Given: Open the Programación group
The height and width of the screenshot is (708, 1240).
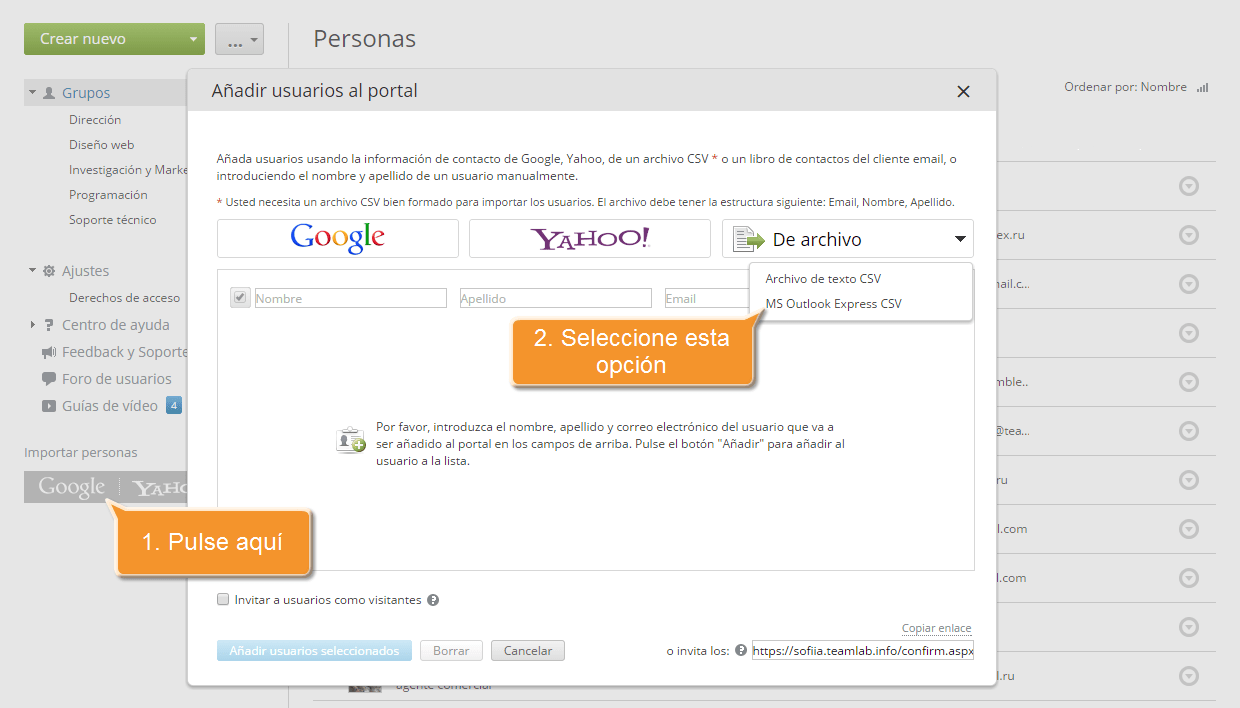Looking at the screenshot, I should 108,195.
